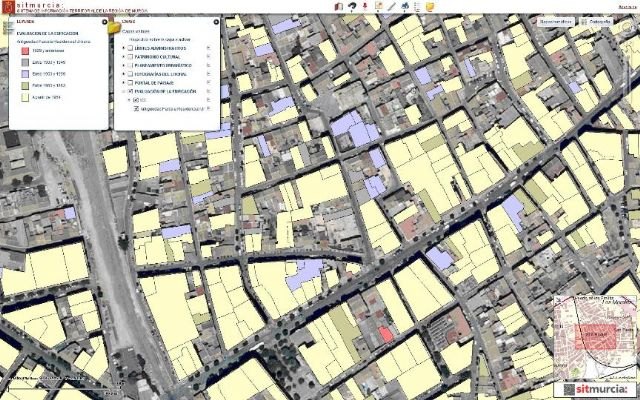Click the language selection button on map
Viewport: 640px width, 400px height.
[556, 22]
